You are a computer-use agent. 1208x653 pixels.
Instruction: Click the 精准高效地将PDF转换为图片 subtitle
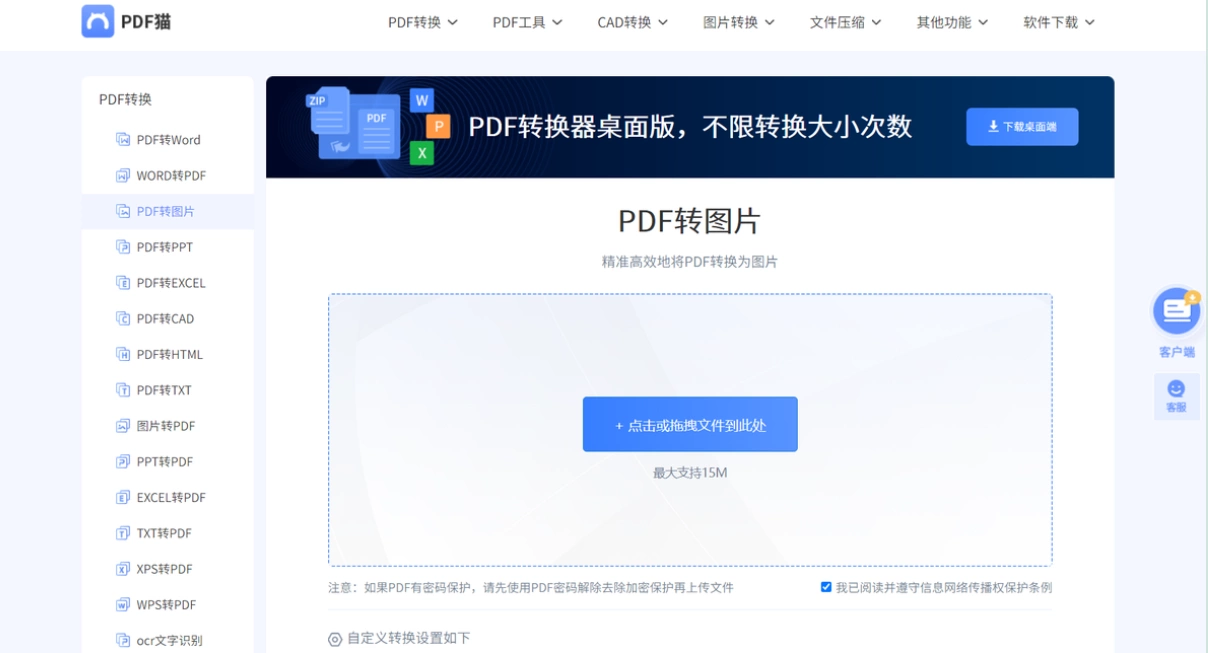[690, 262]
